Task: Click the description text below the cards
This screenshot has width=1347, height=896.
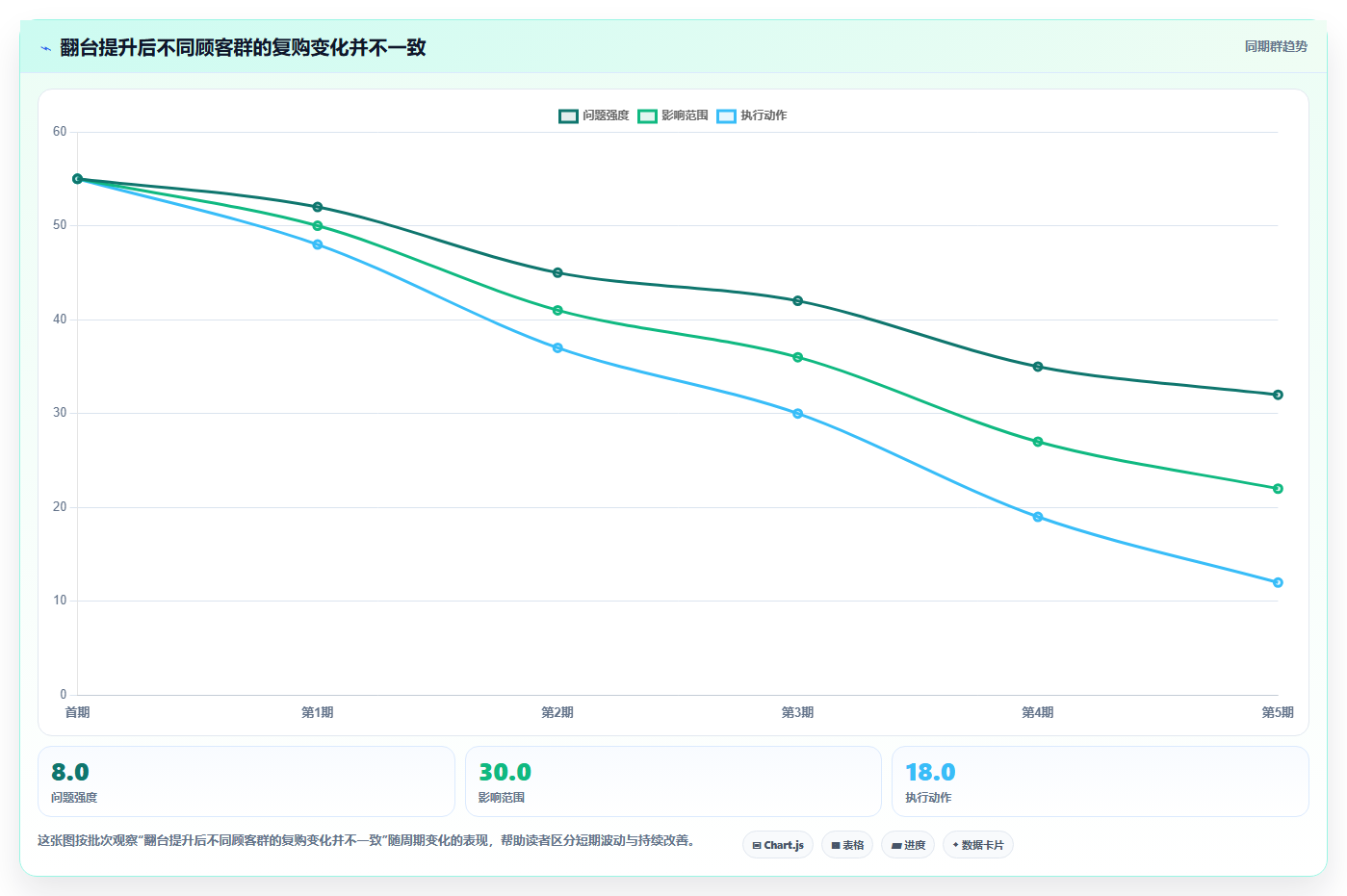Action: 366,840
